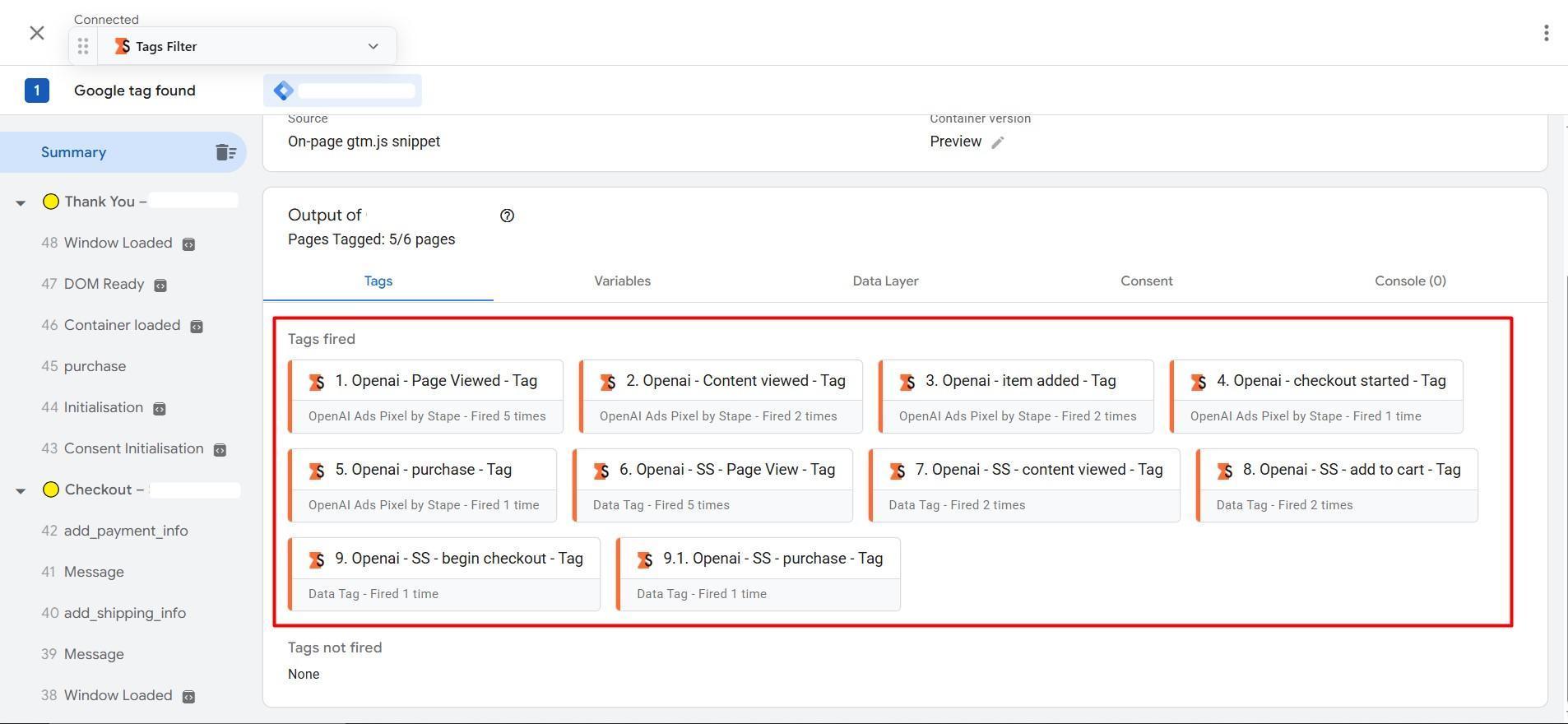
Task: Open the help icon next to Output of
Action: pyautogui.click(x=507, y=216)
